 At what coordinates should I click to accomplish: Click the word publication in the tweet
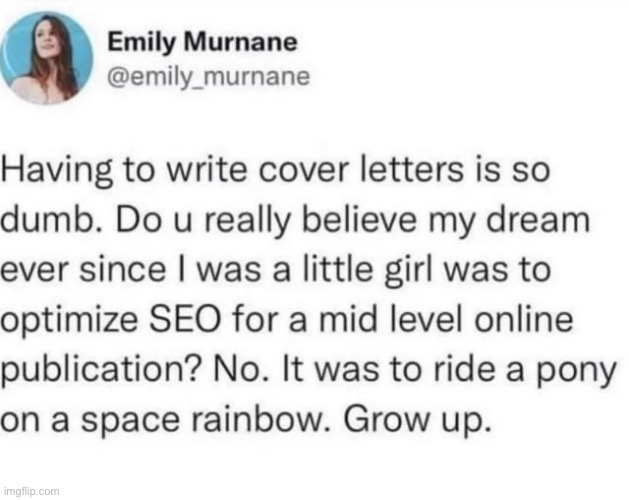(100, 370)
